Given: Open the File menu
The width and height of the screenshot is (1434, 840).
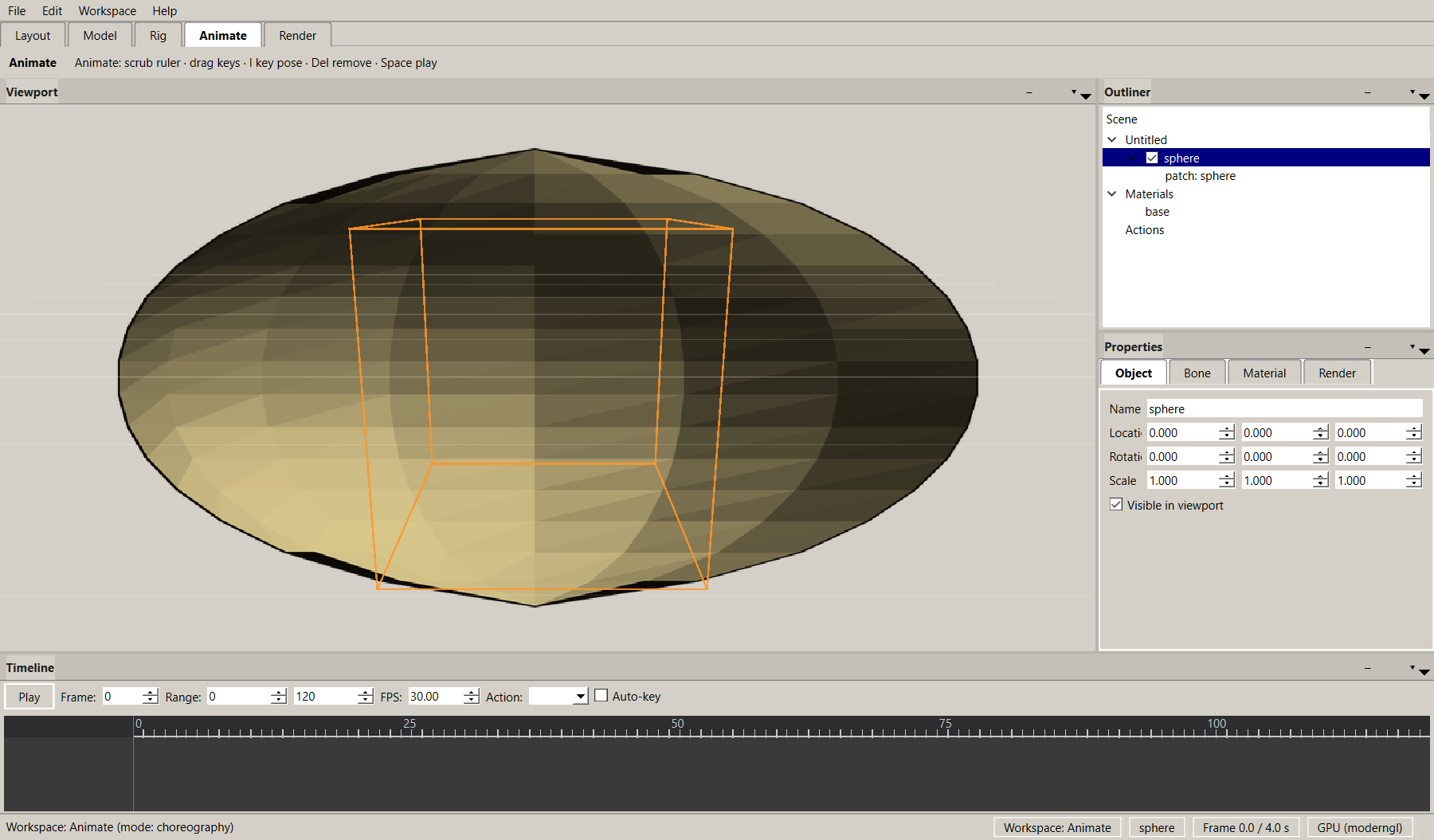Looking at the screenshot, I should click(17, 10).
